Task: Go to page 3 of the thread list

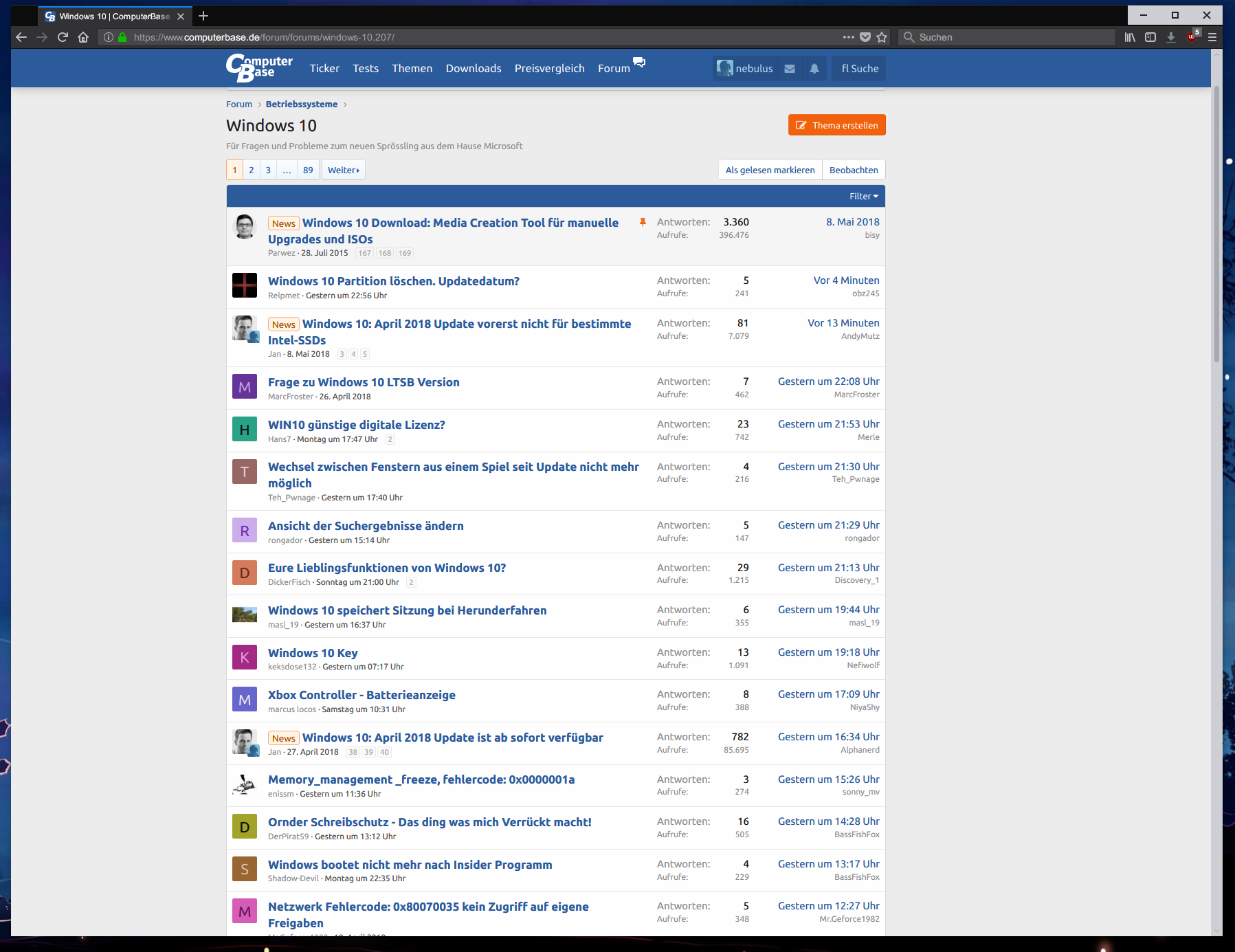Action: 268,170
